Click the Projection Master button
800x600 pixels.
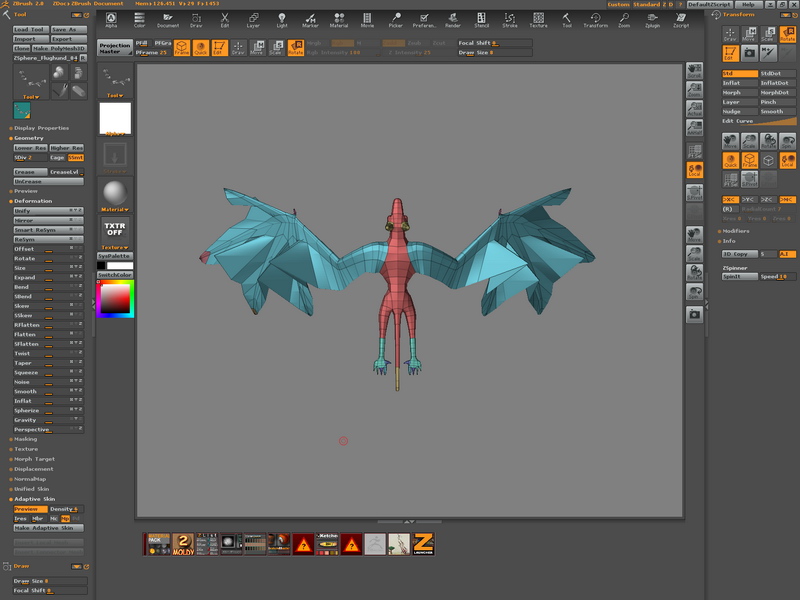click(x=115, y=48)
